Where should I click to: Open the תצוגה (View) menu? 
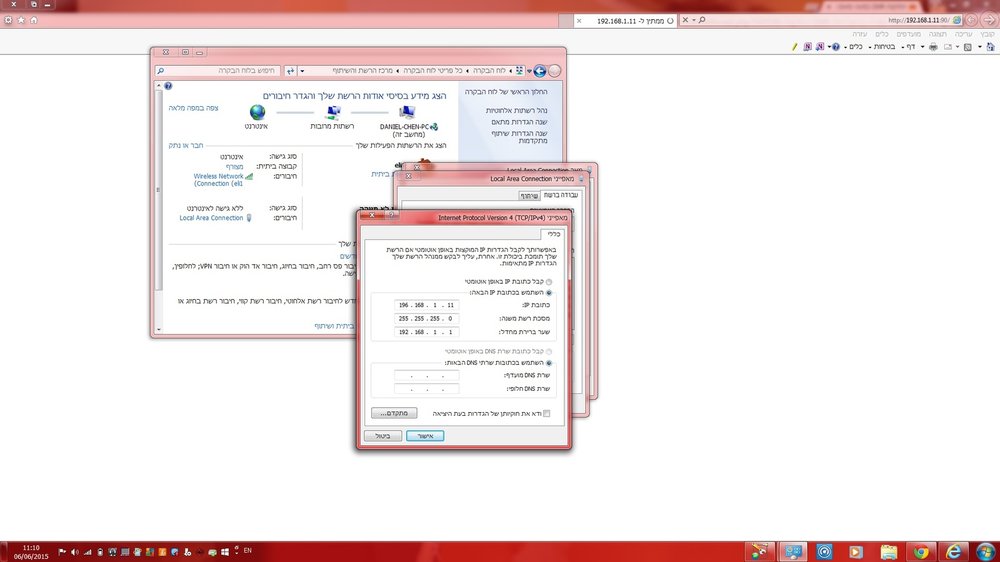click(937, 34)
